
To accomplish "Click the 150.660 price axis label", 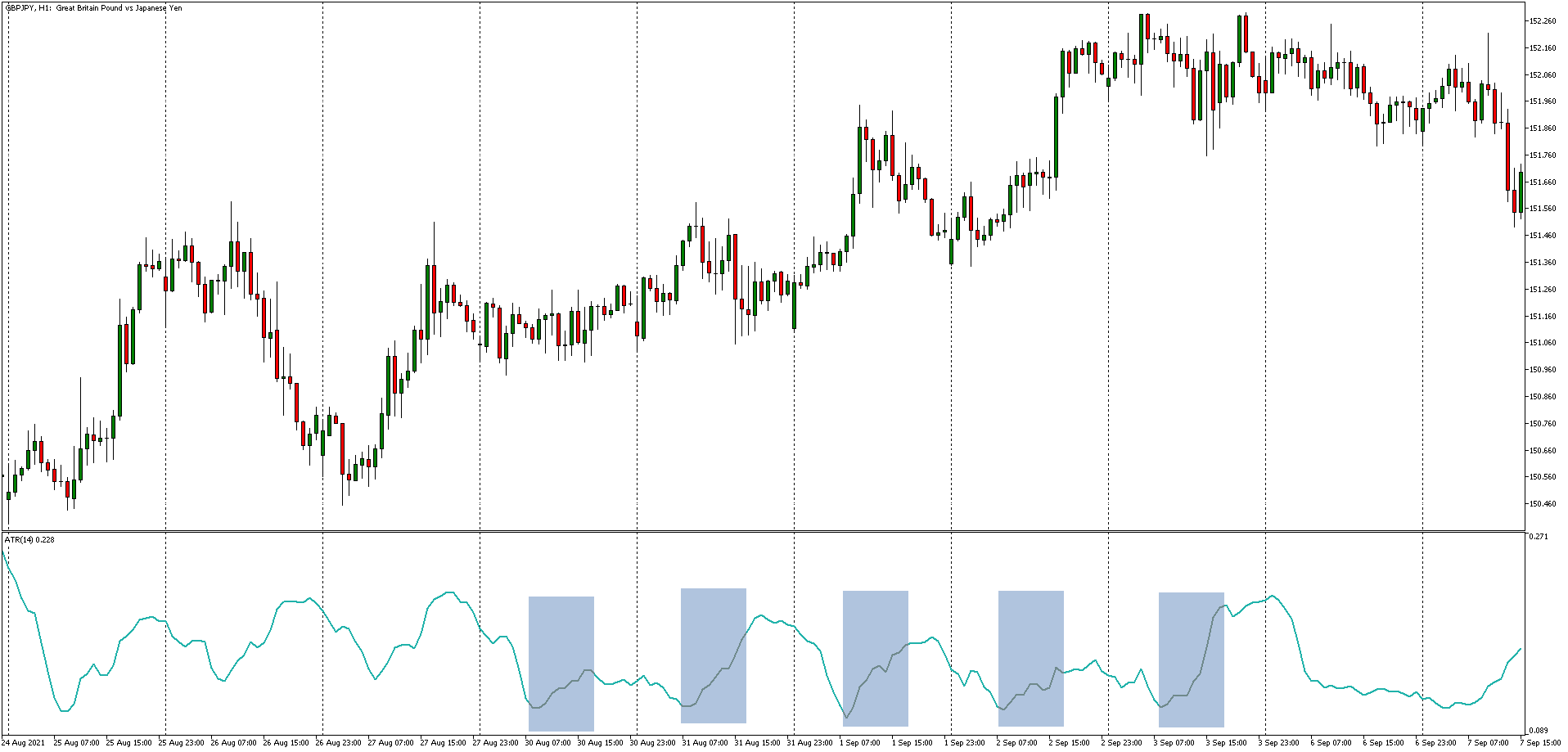I will pos(1542,451).
